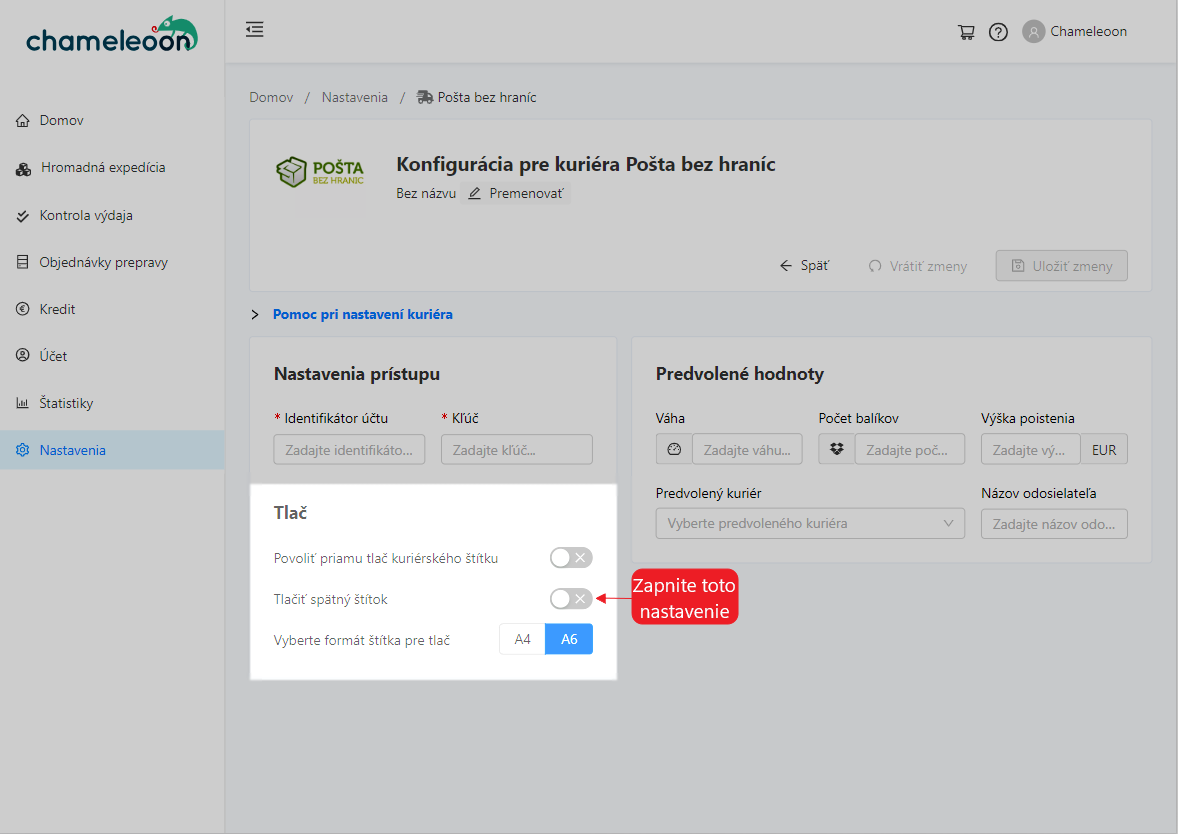Viewport: 1178px width, 834px height.
Task: Click the package count boxes icon
Action: pyautogui.click(x=837, y=450)
